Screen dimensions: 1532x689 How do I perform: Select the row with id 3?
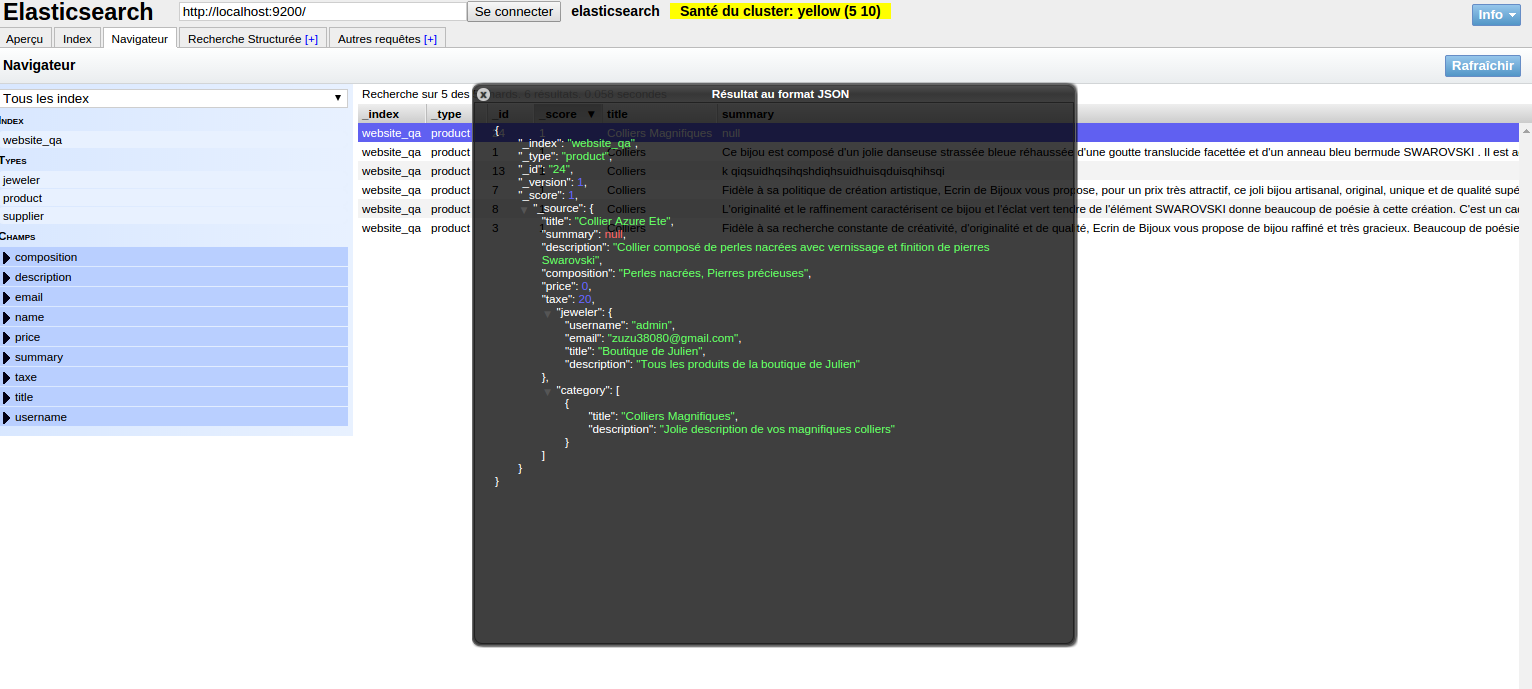pos(939,228)
